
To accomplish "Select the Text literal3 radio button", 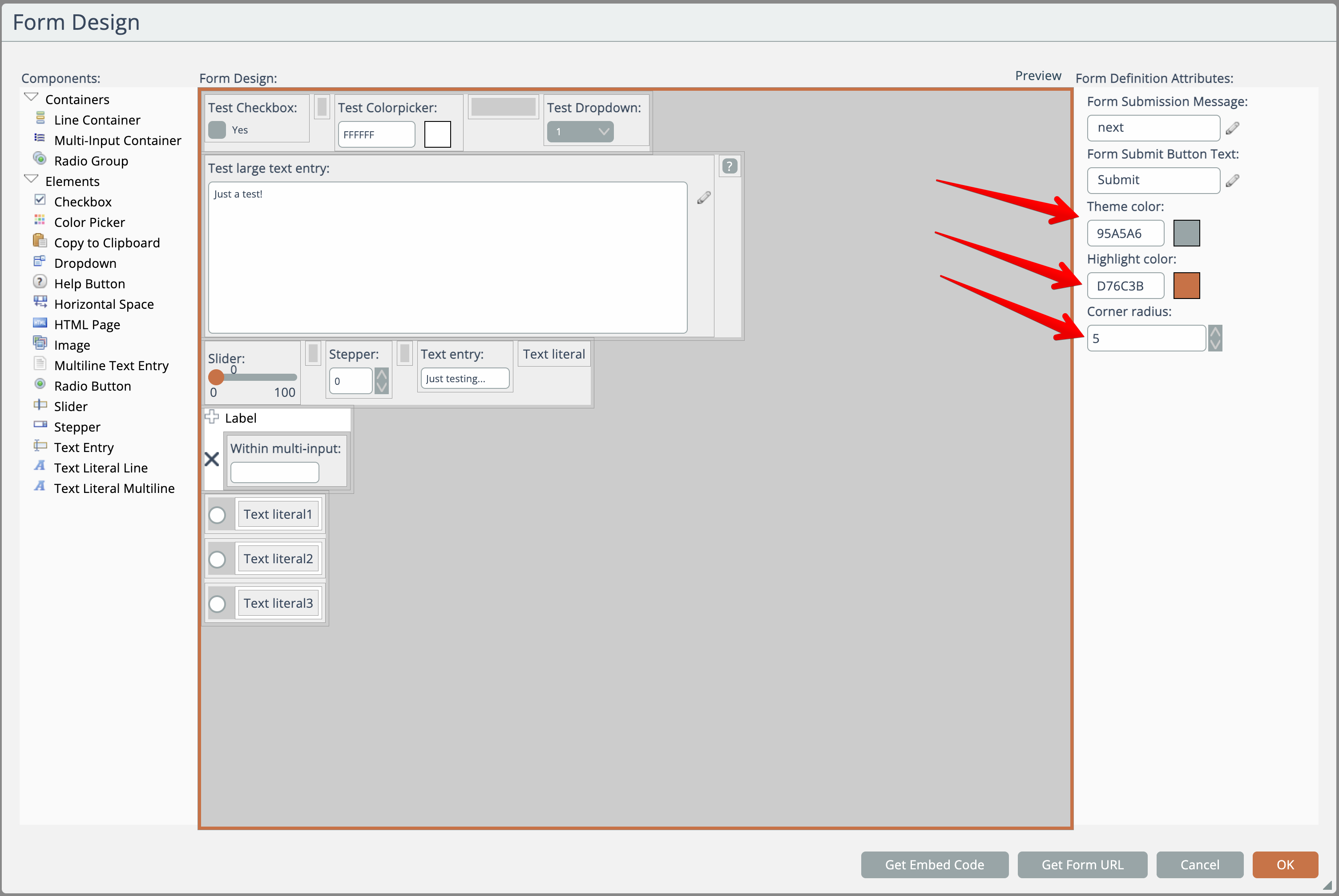I will coord(217,603).
